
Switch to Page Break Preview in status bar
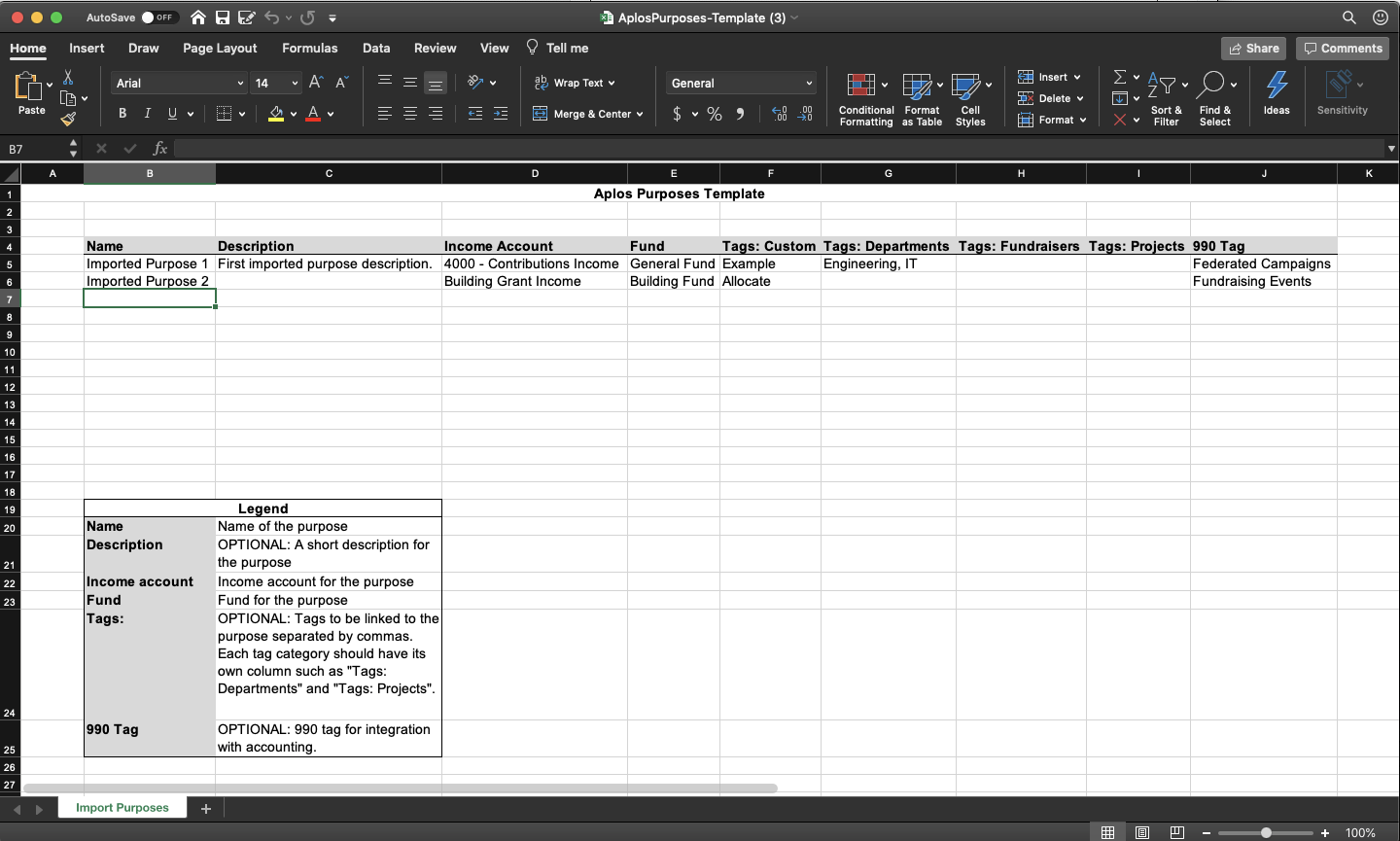coord(1177,832)
